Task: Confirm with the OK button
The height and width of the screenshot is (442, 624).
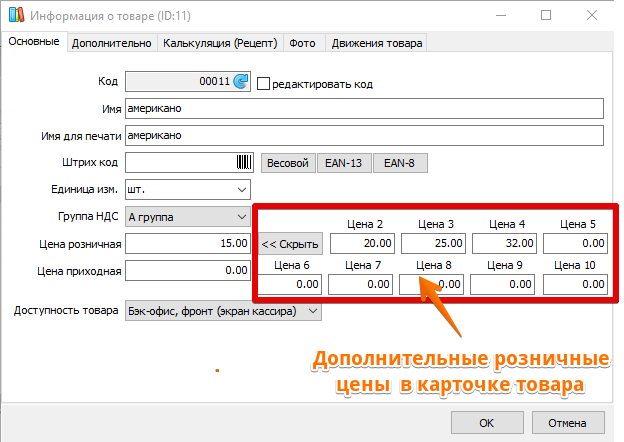Action: pyautogui.click(x=487, y=423)
